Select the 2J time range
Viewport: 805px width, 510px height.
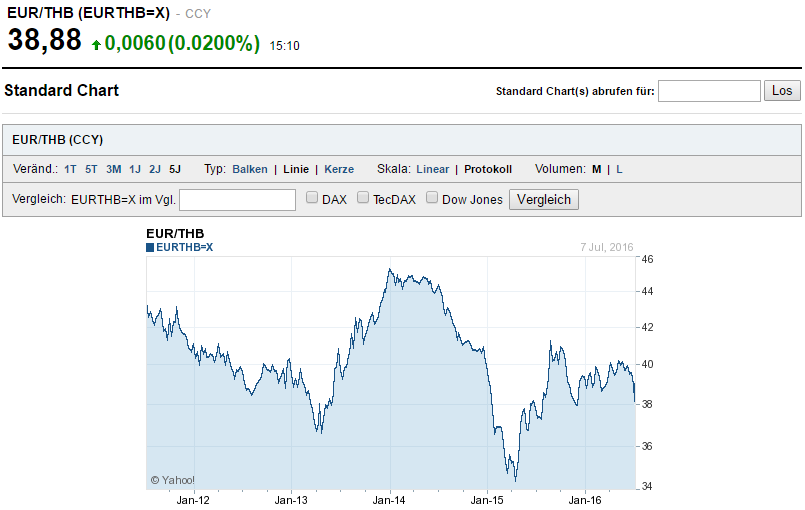[155, 169]
